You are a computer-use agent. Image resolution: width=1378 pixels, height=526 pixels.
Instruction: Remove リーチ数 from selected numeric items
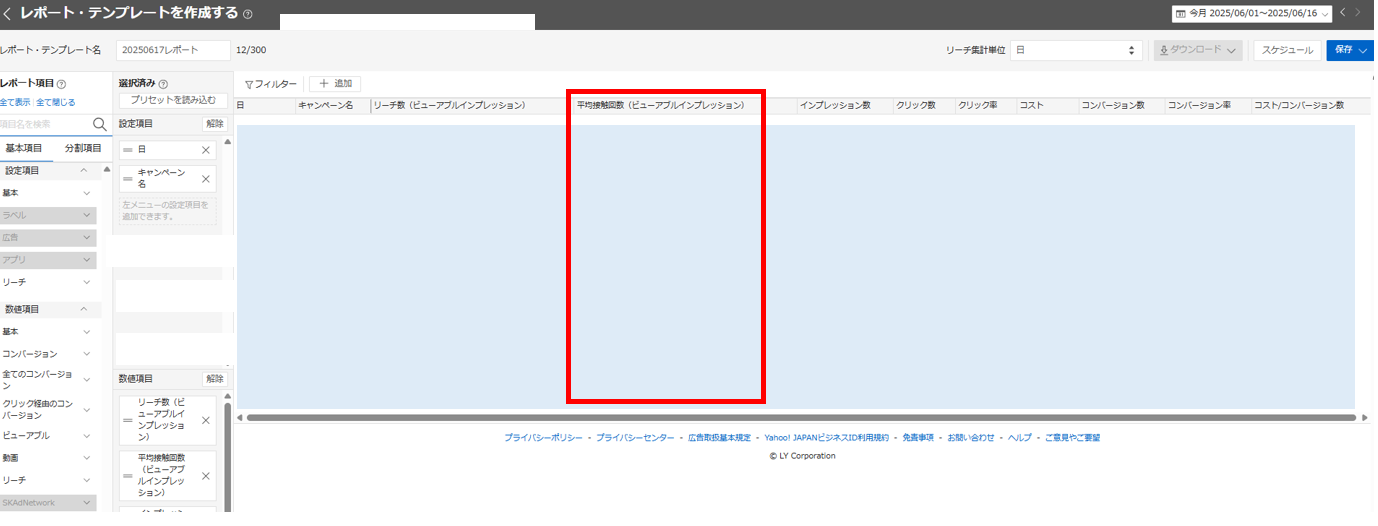click(x=206, y=420)
